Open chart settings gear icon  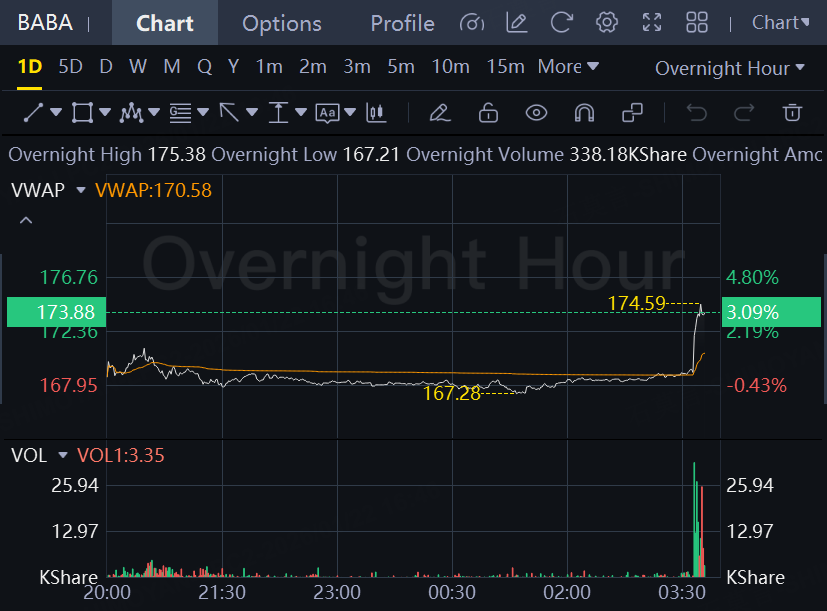[x=606, y=22]
